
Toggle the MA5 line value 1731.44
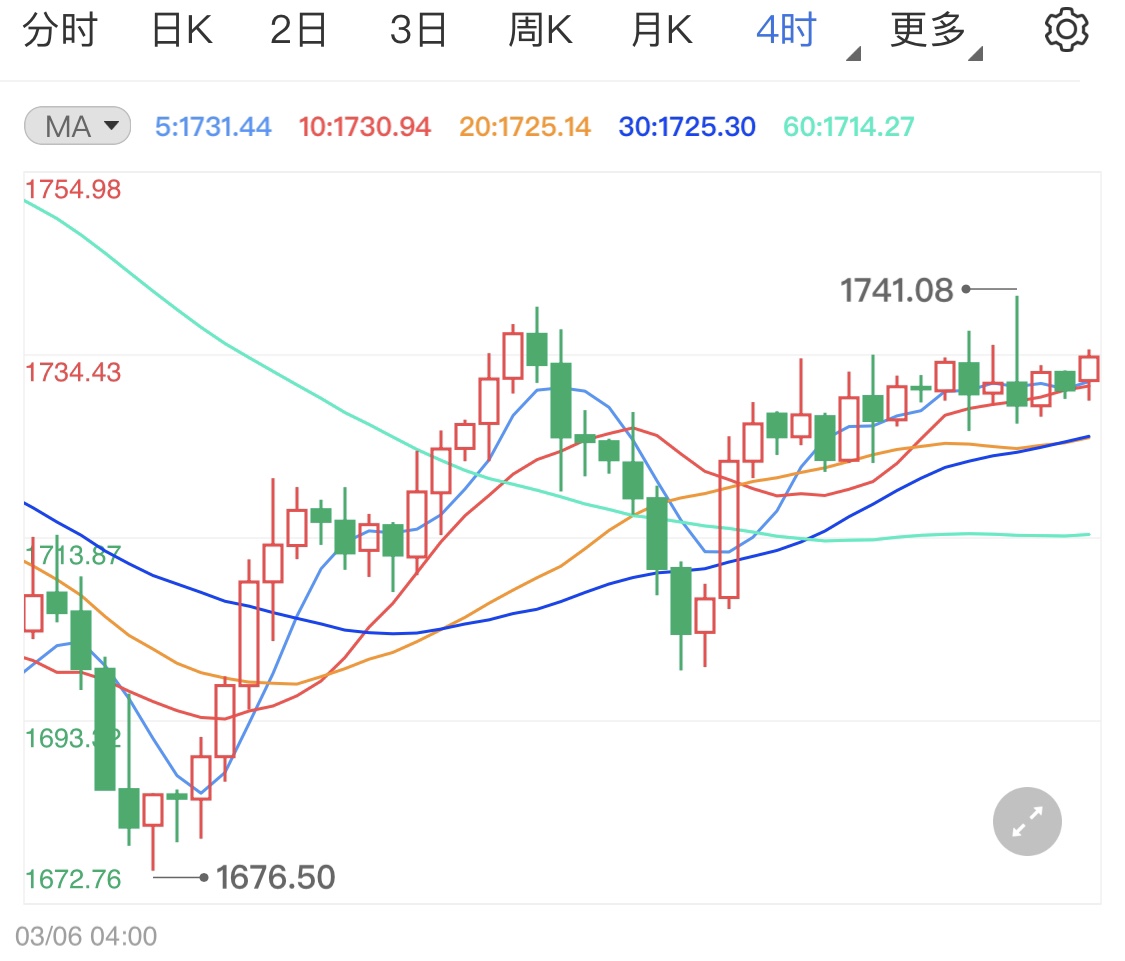(213, 127)
